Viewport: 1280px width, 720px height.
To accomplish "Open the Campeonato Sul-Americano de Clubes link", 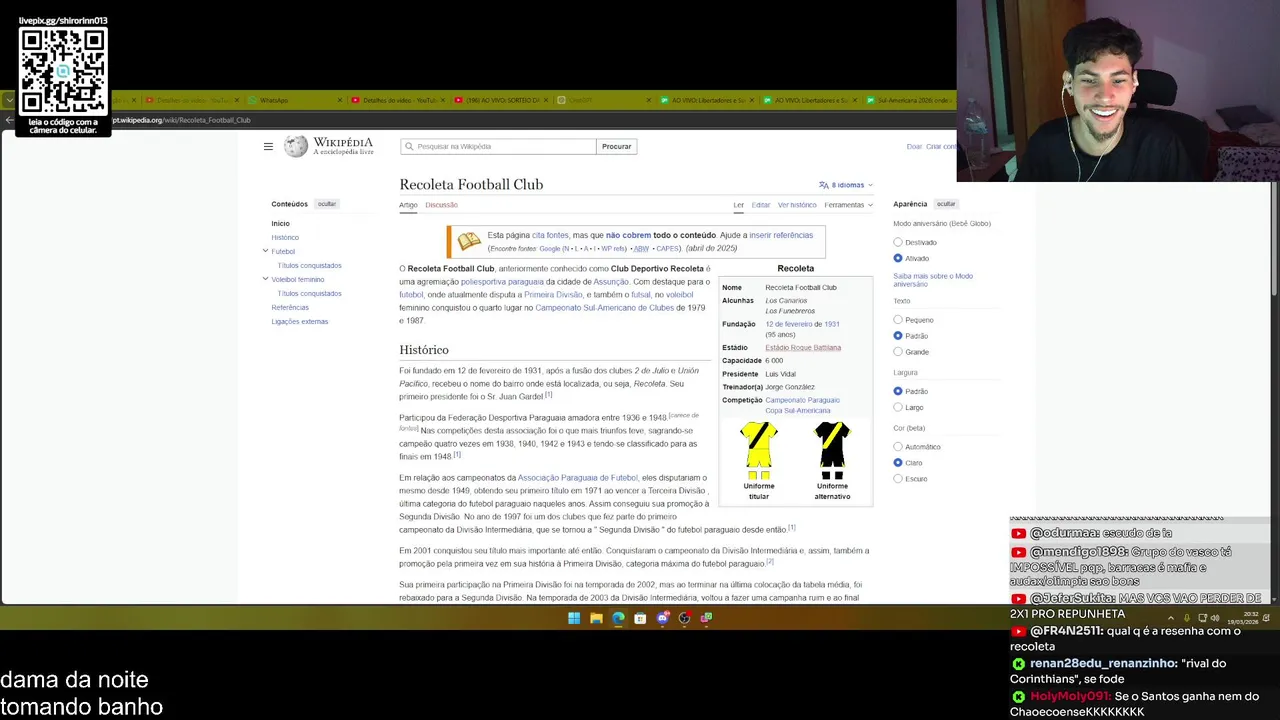I will pos(605,308).
